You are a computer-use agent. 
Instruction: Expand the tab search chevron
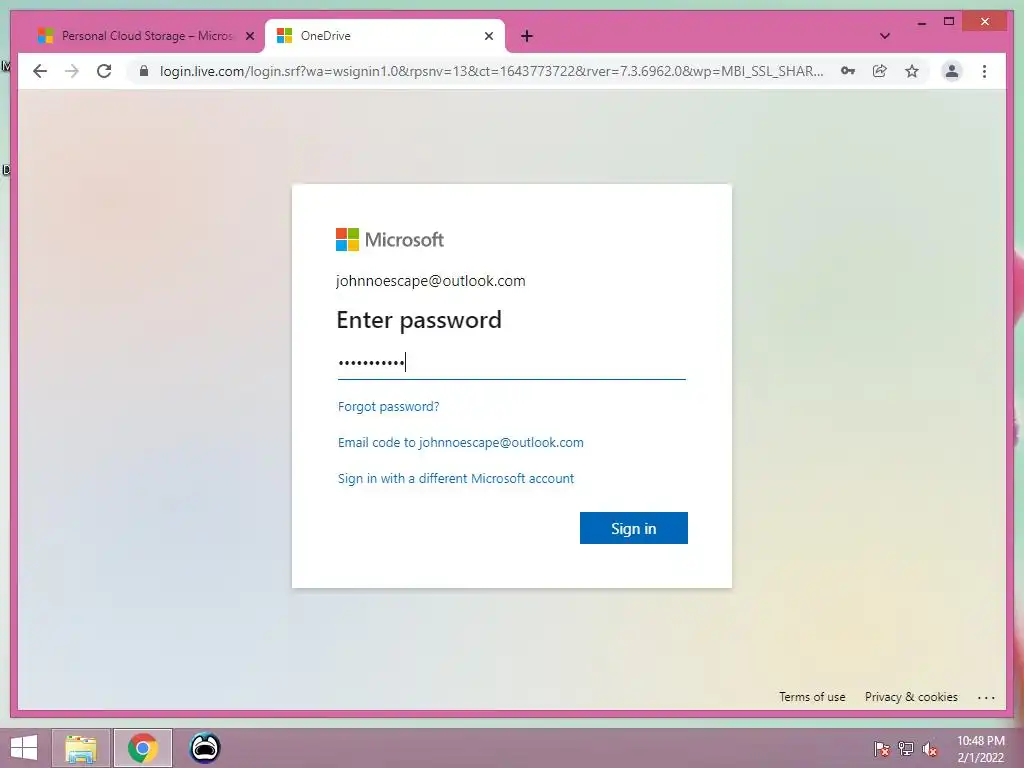[x=885, y=36]
